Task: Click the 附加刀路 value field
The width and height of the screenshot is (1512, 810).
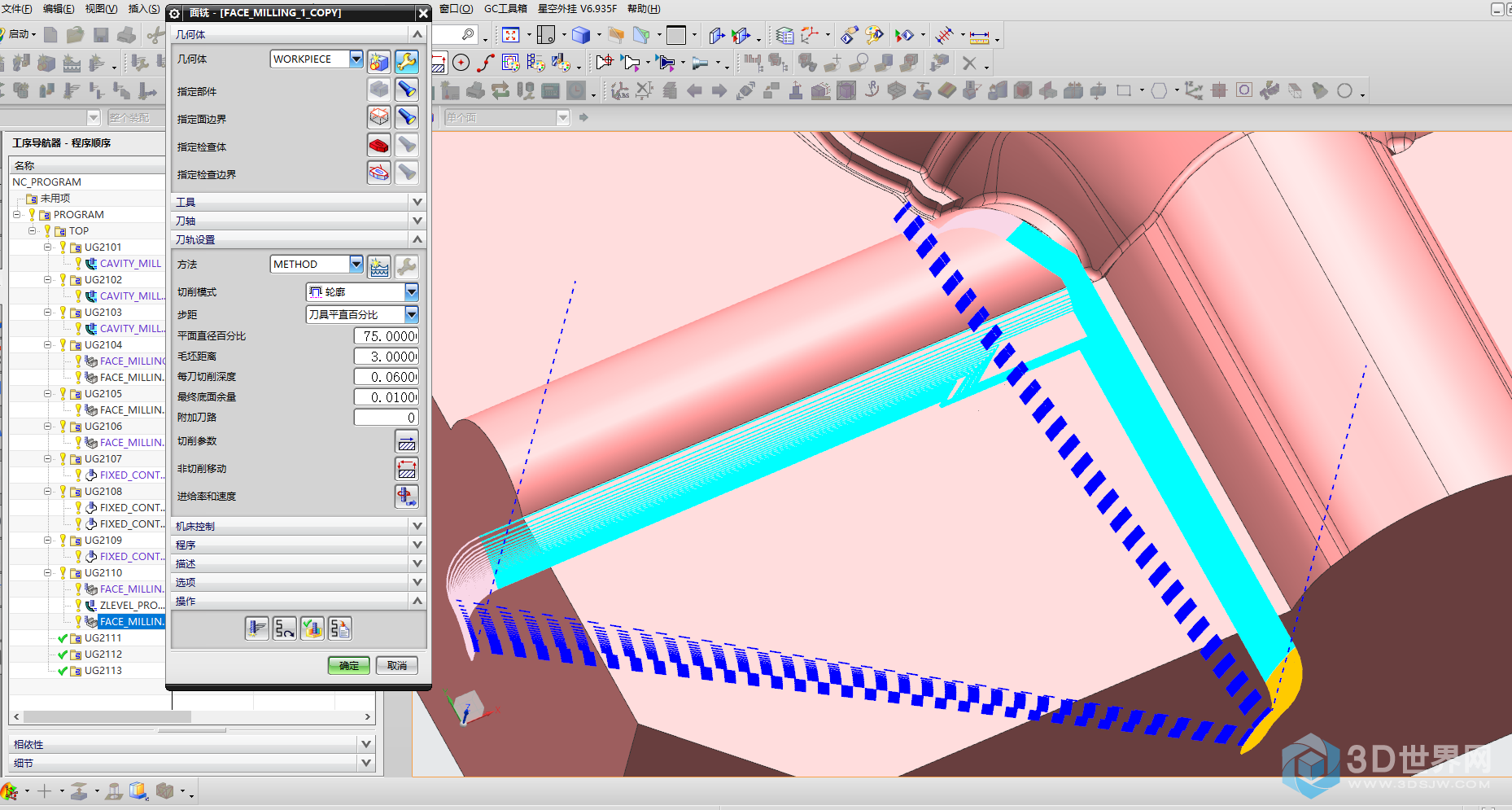Action: (x=387, y=418)
